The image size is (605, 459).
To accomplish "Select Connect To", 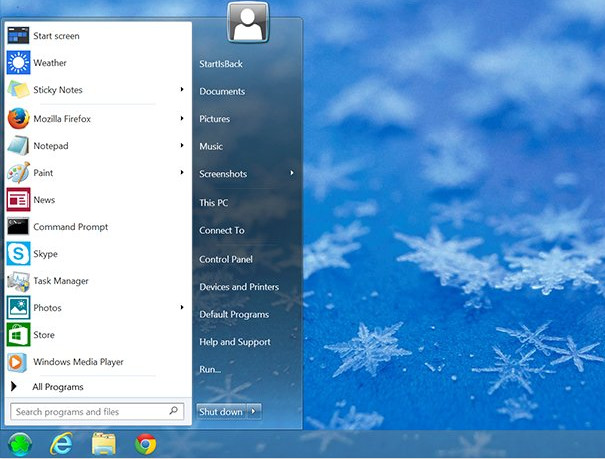I will [222, 231].
